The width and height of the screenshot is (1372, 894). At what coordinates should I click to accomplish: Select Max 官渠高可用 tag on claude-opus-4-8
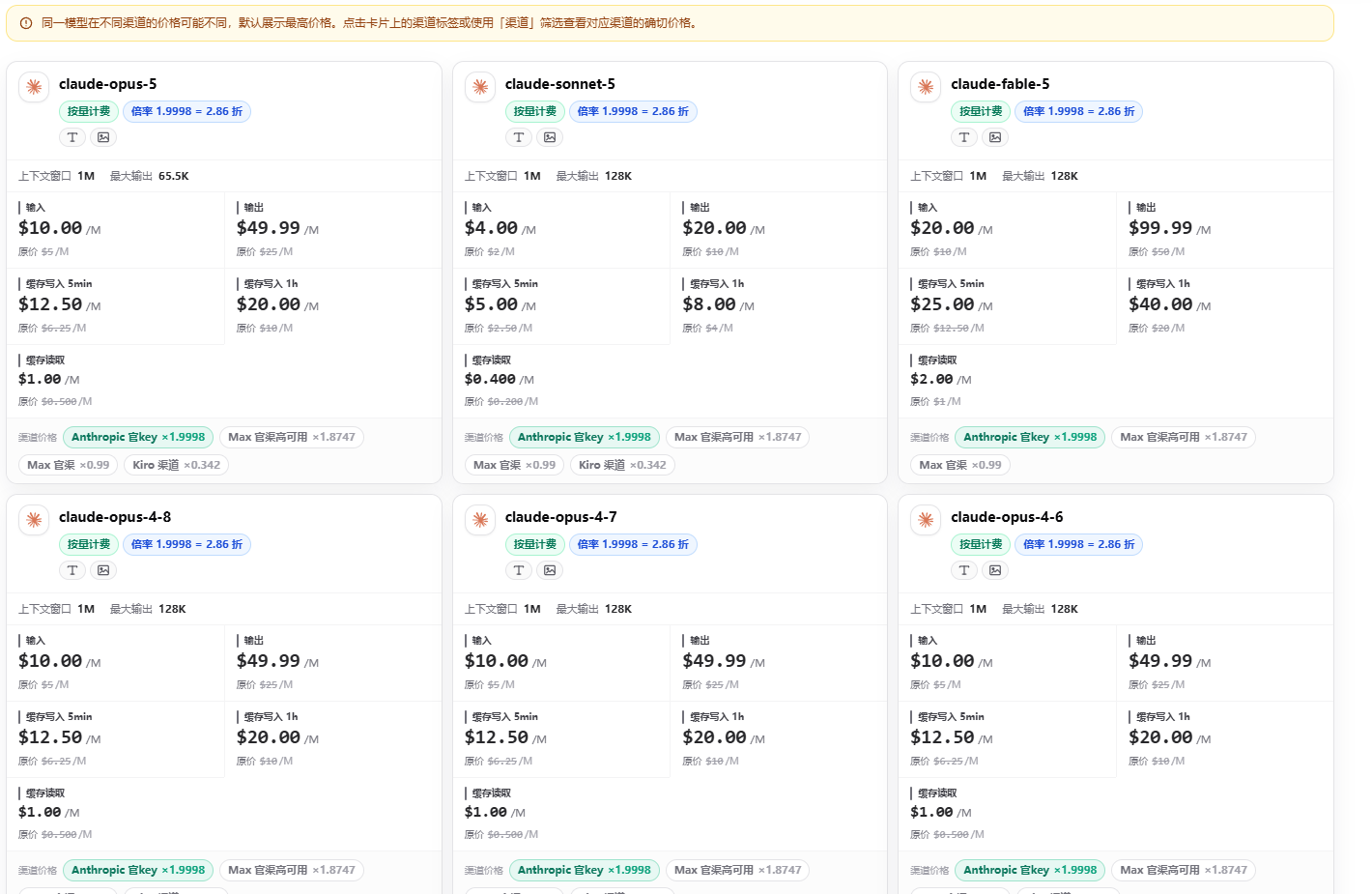pyautogui.click(x=292, y=870)
